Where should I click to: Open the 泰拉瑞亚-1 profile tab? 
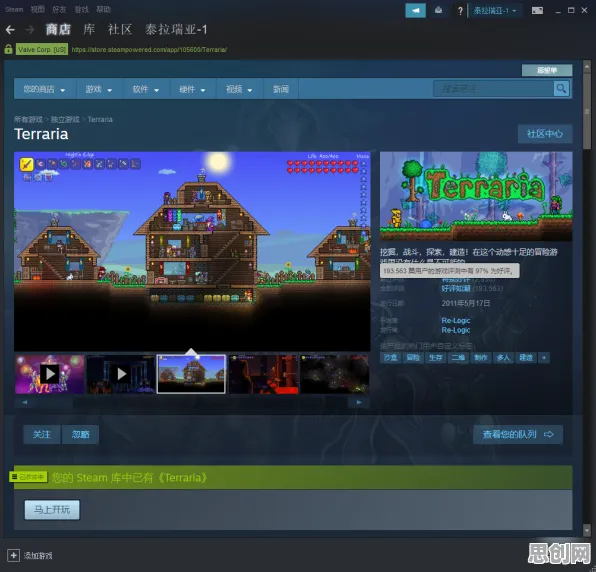(x=176, y=29)
